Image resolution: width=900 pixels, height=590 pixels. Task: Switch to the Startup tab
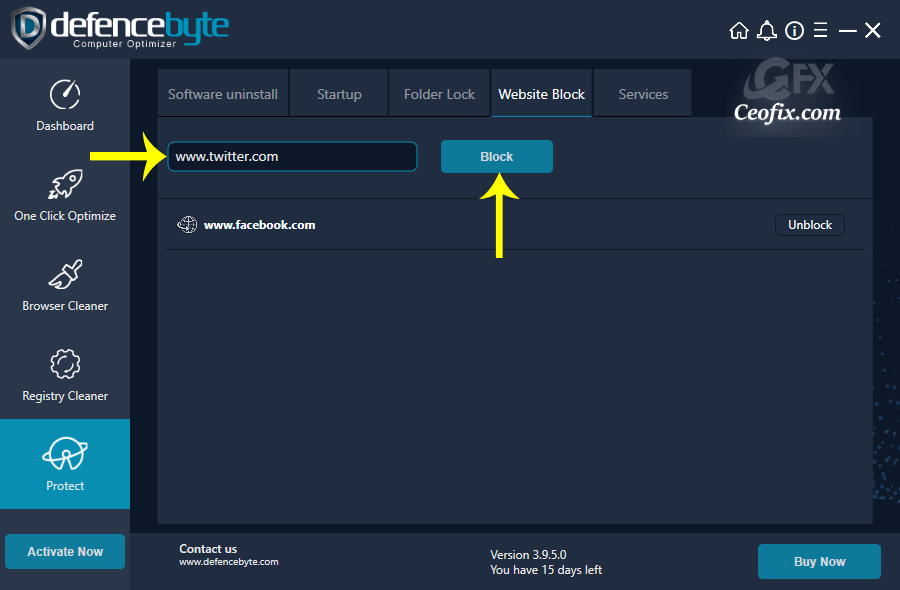[x=339, y=94]
